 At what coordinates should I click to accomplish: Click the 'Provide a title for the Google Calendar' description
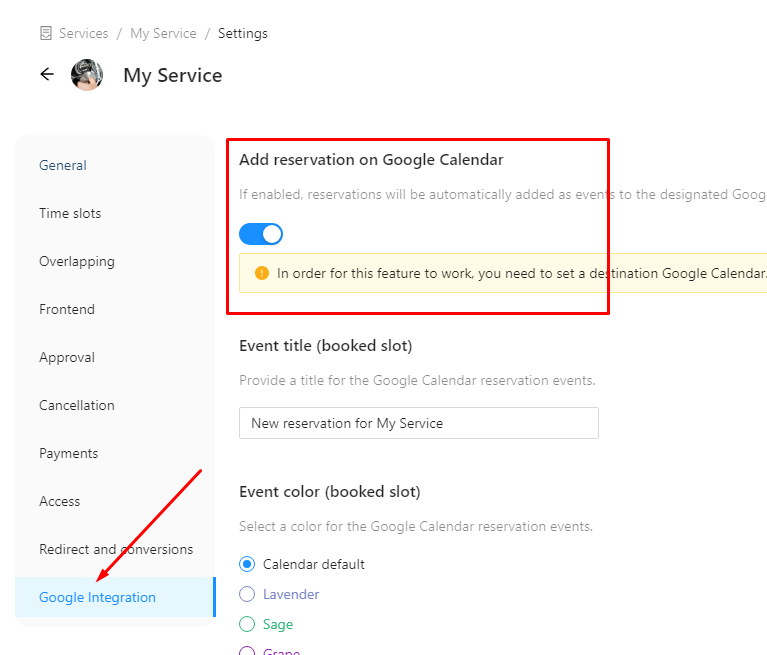(x=417, y=380)
